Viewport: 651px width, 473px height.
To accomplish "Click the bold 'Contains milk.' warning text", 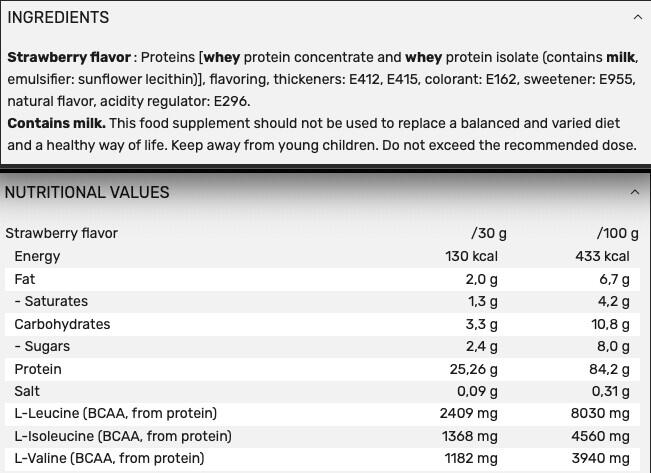I will pyautogui.click(x=56, y=123).
